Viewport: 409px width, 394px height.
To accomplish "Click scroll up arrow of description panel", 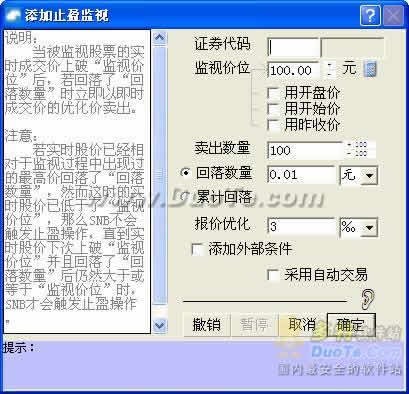I will [x=160, y=37].
